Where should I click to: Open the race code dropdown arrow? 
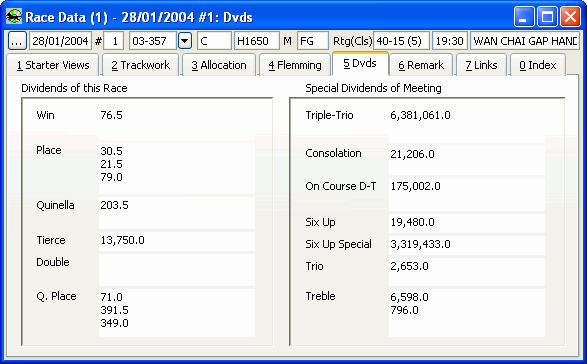(x=185, y=41)
